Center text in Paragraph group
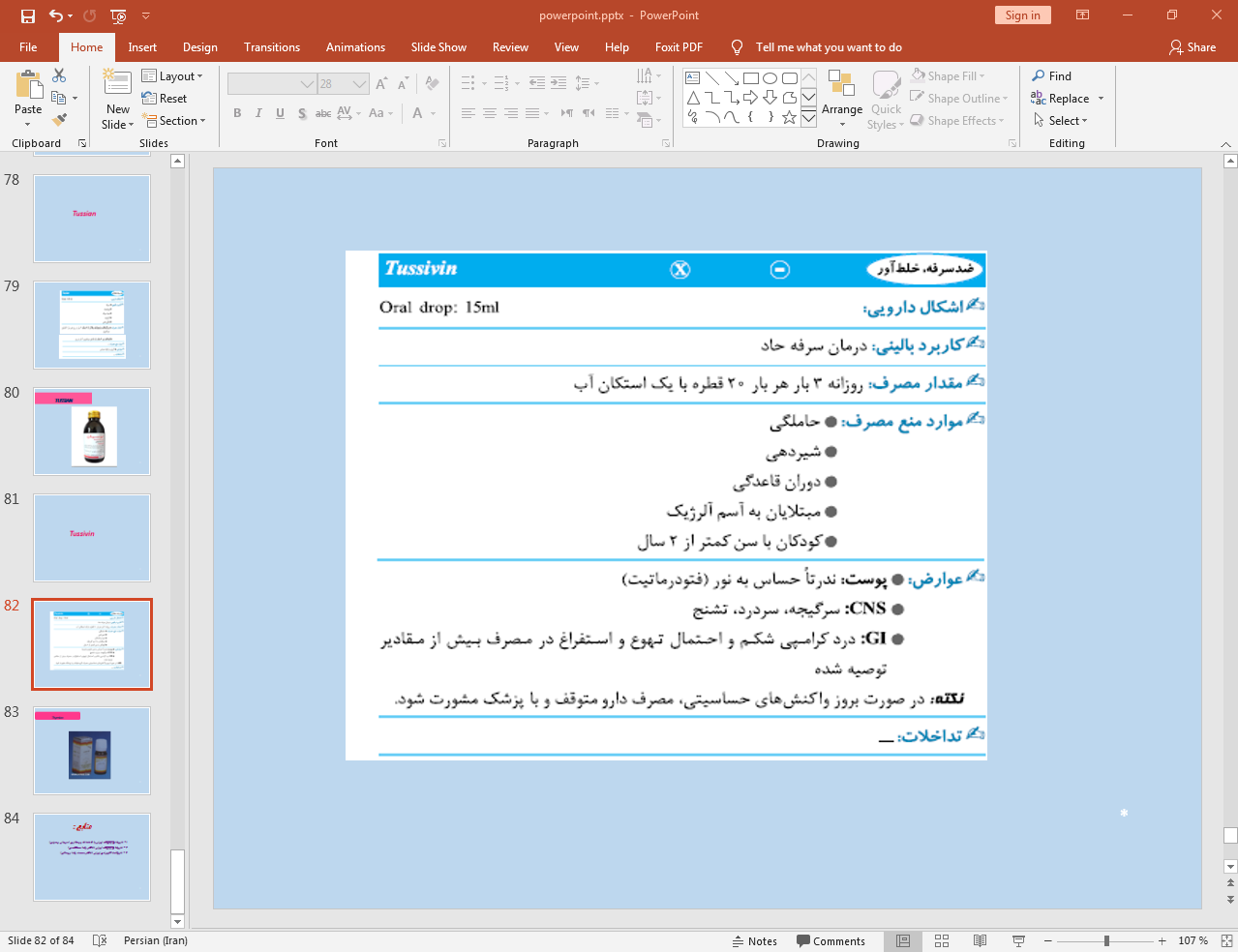This screenshot has height=952, width=1238. pyautogui.click(x=490, y=113)
